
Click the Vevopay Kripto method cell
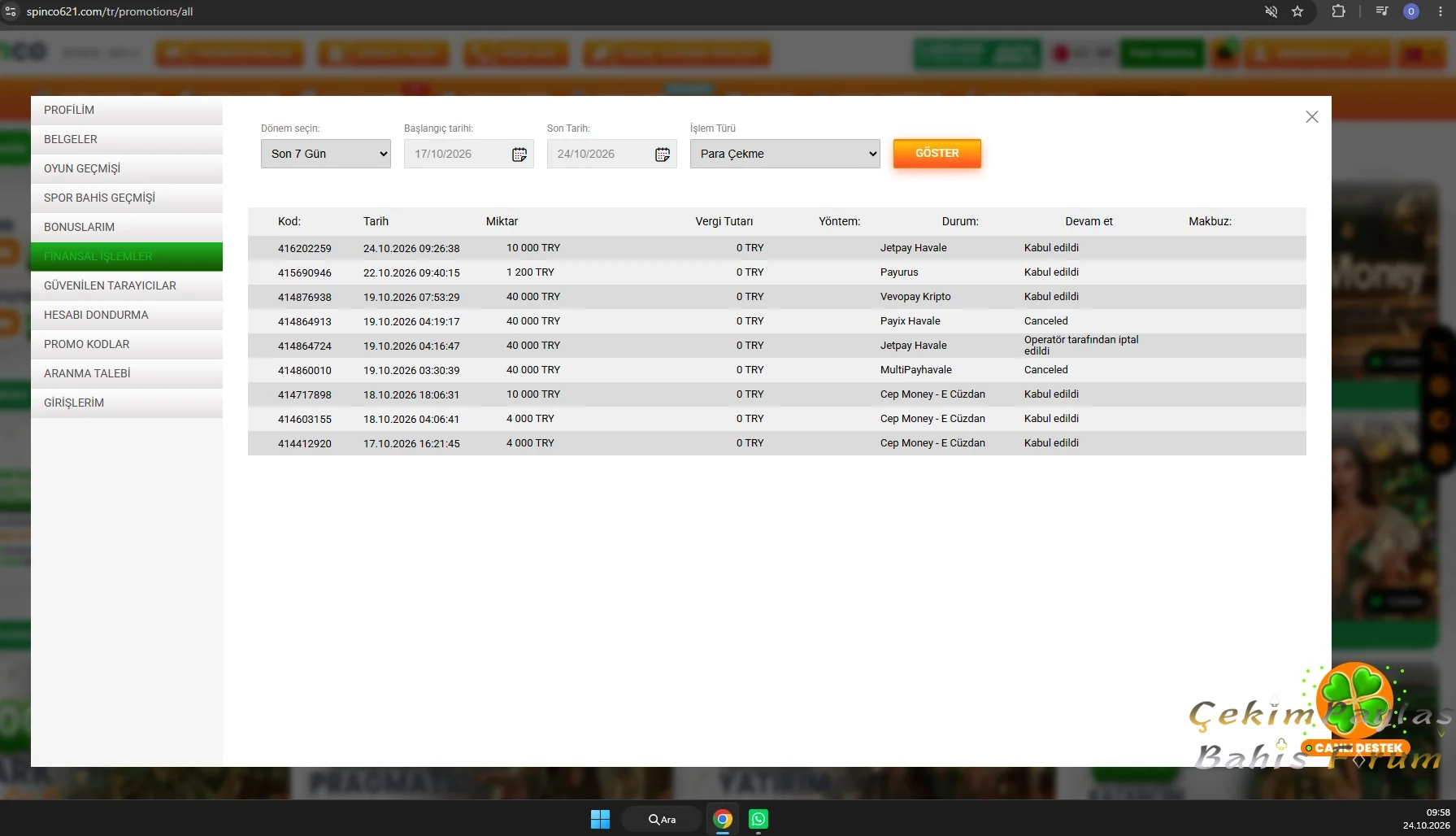[x=915, y=297]
